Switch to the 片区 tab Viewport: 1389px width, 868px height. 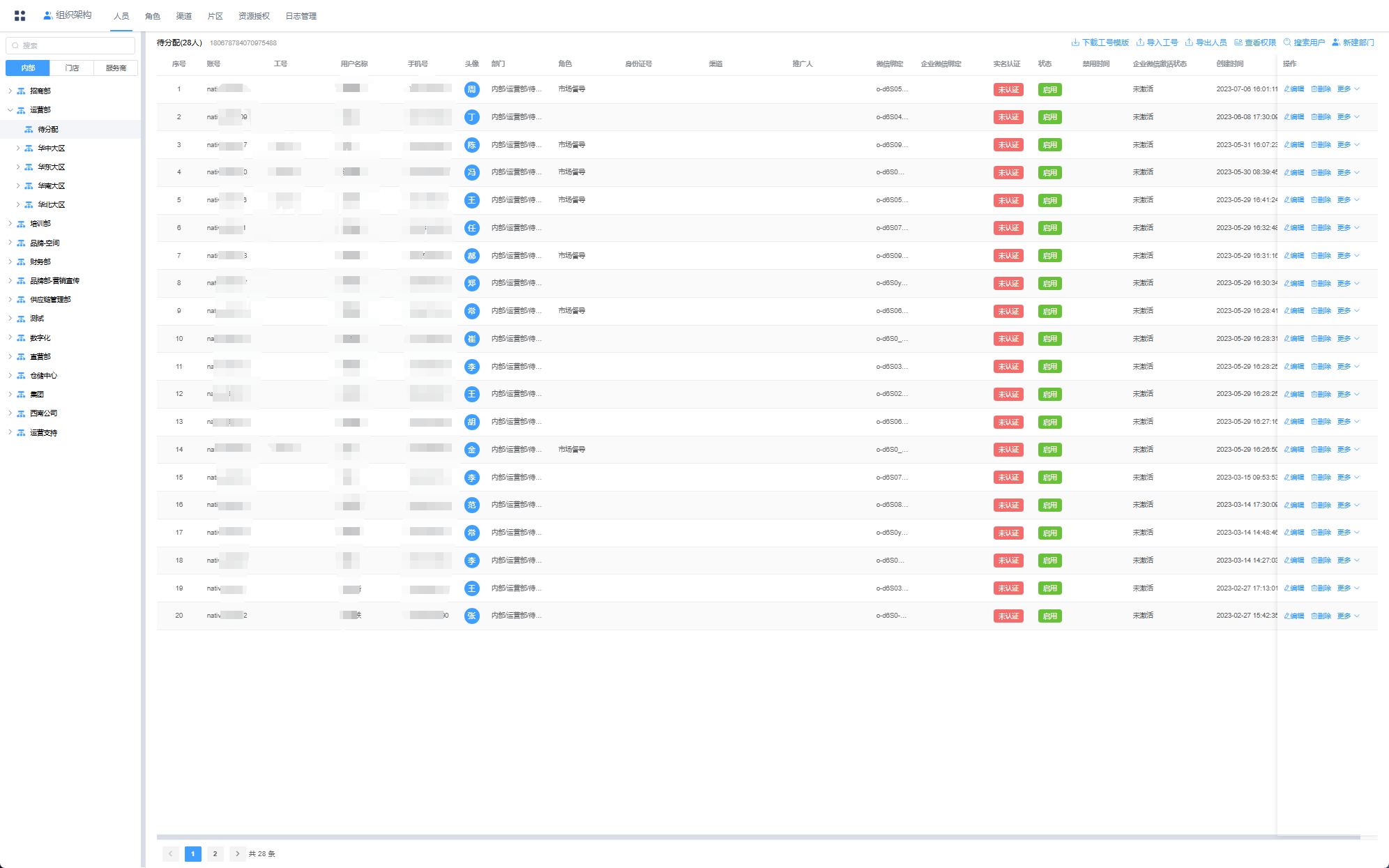215,16
